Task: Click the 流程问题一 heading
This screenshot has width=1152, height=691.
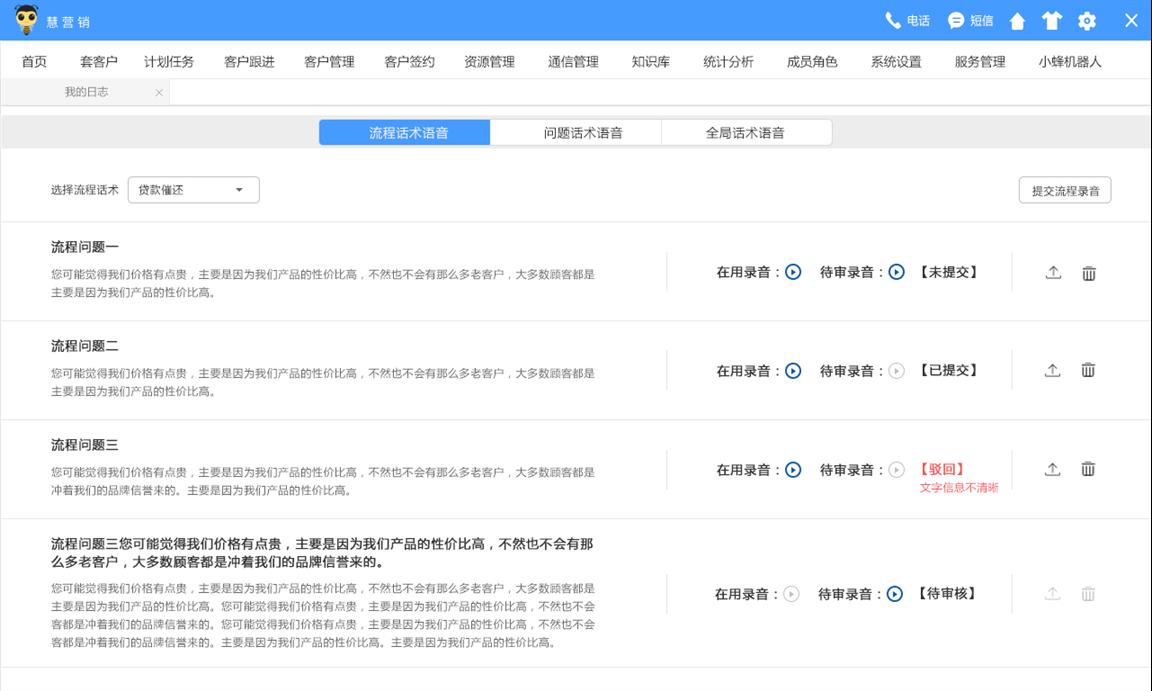Action: pos(84,247)
